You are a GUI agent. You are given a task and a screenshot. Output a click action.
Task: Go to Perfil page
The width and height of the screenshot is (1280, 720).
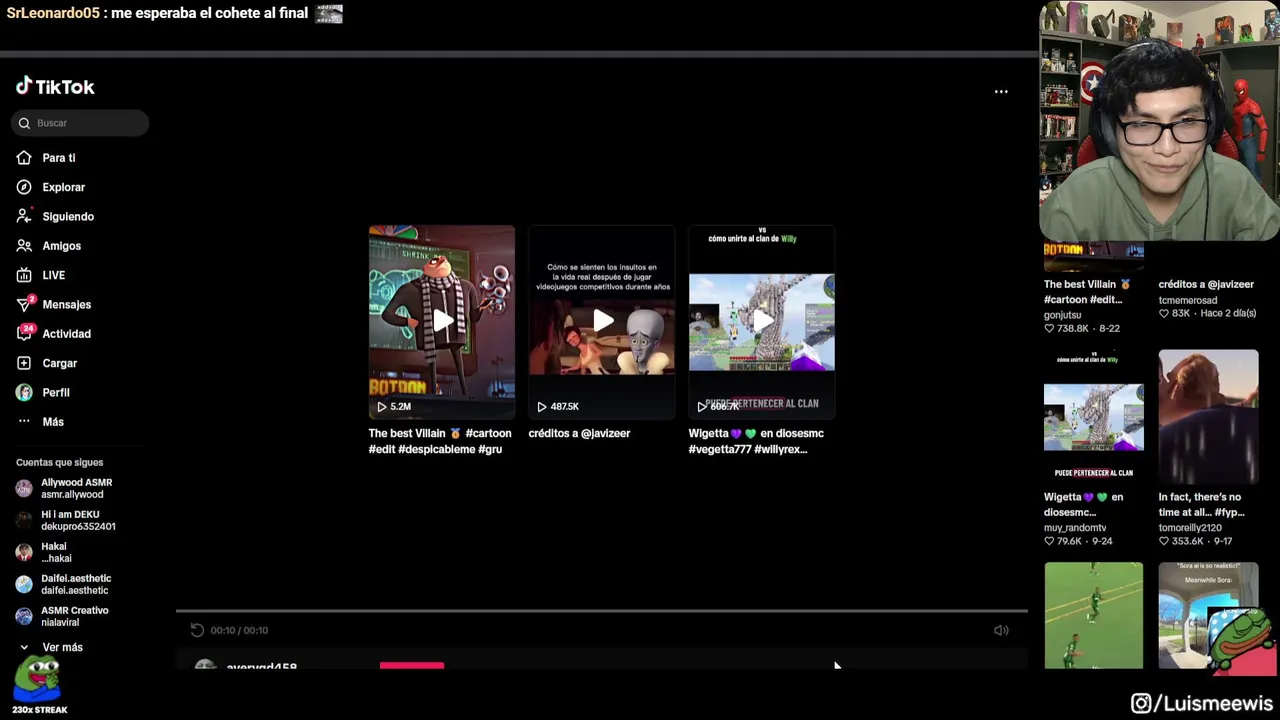56,392
